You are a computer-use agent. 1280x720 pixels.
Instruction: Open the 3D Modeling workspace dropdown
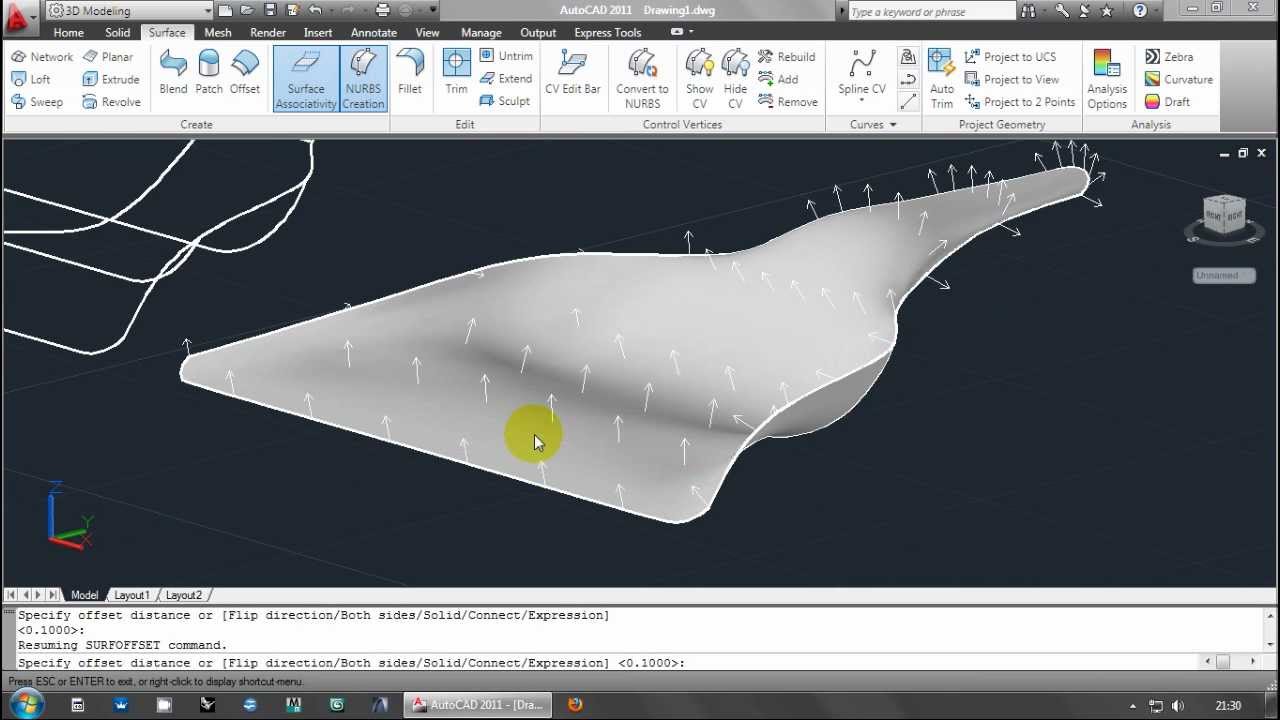click(130, 10)
